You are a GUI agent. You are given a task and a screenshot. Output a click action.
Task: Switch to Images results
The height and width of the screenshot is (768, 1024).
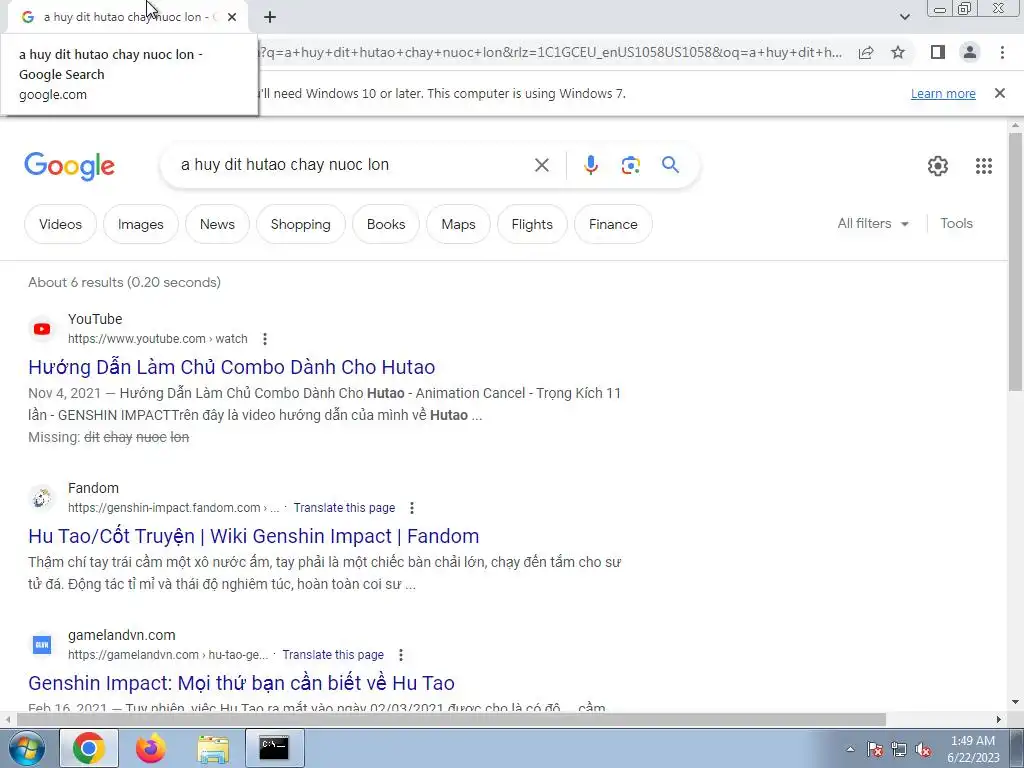[140, 224]
